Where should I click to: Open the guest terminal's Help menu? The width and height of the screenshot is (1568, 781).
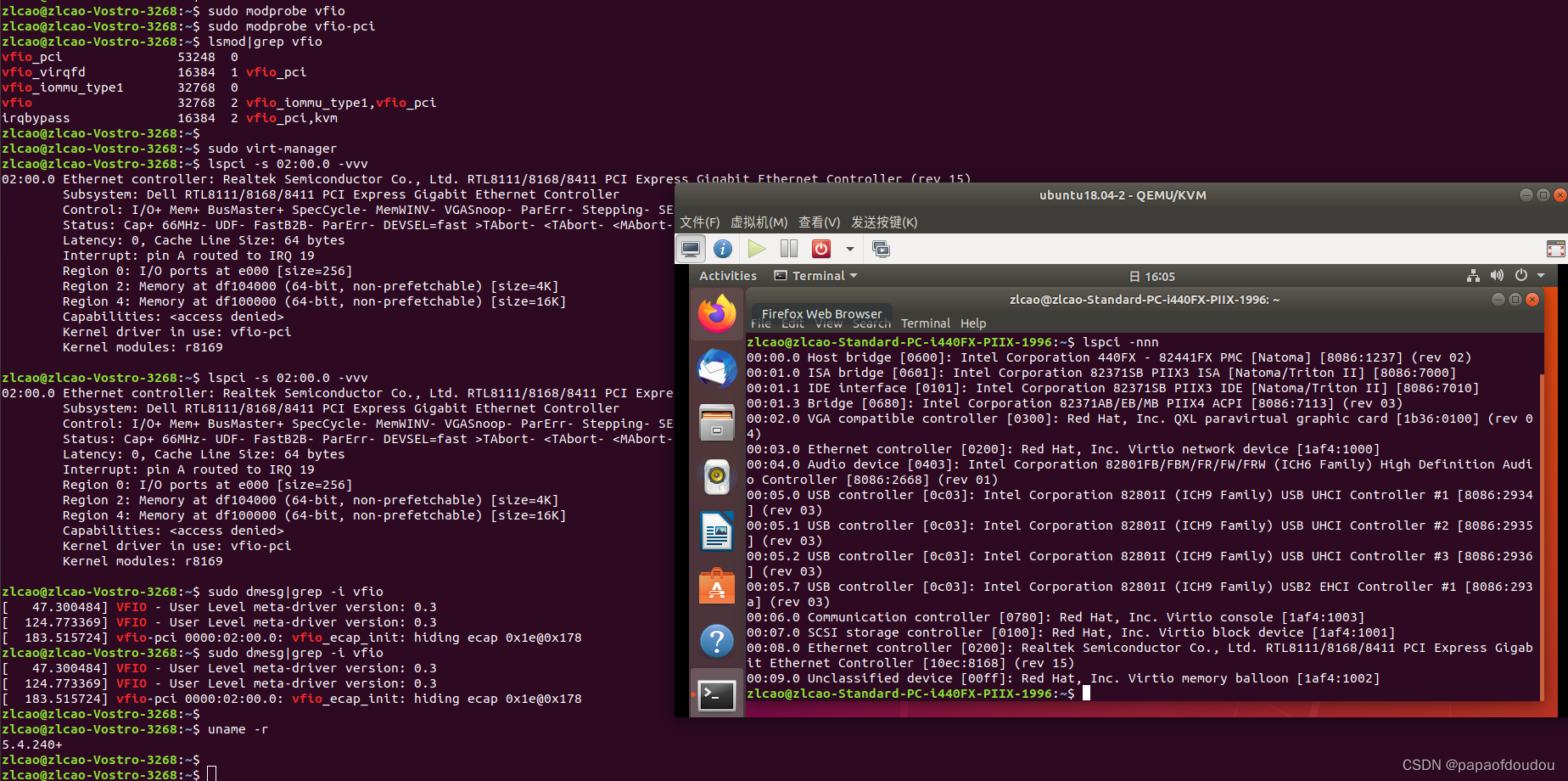pyautogui.click(x=973, y=323)
